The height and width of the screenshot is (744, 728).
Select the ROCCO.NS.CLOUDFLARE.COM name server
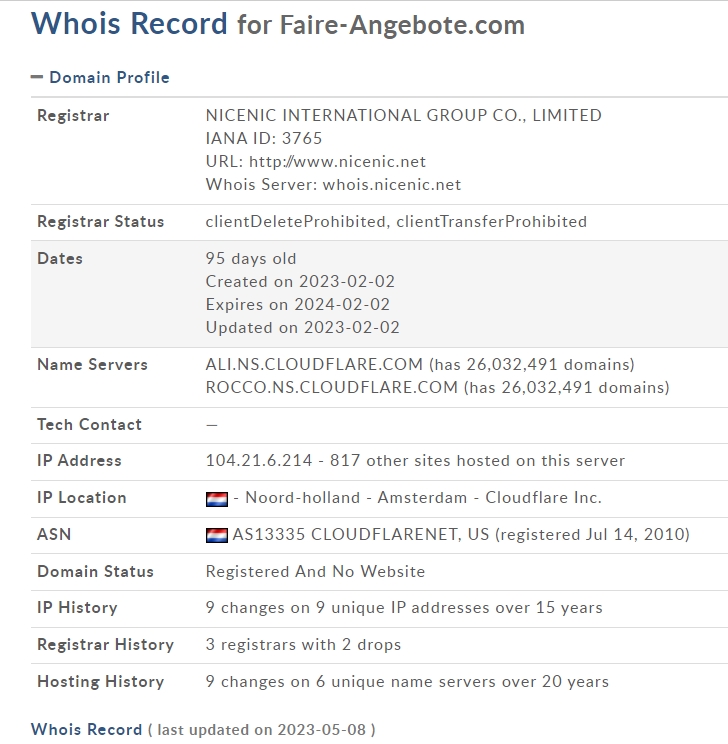coord(331,387)
